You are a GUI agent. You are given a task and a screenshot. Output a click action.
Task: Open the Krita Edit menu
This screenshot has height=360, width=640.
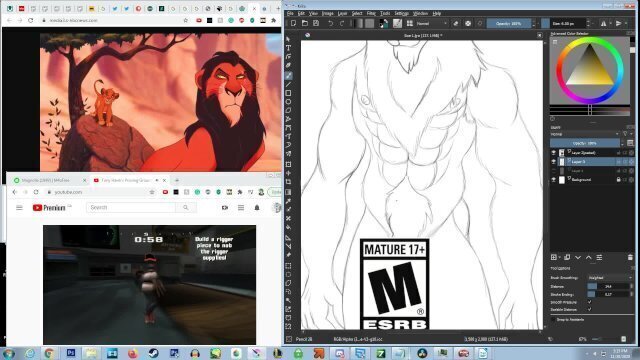301,13
